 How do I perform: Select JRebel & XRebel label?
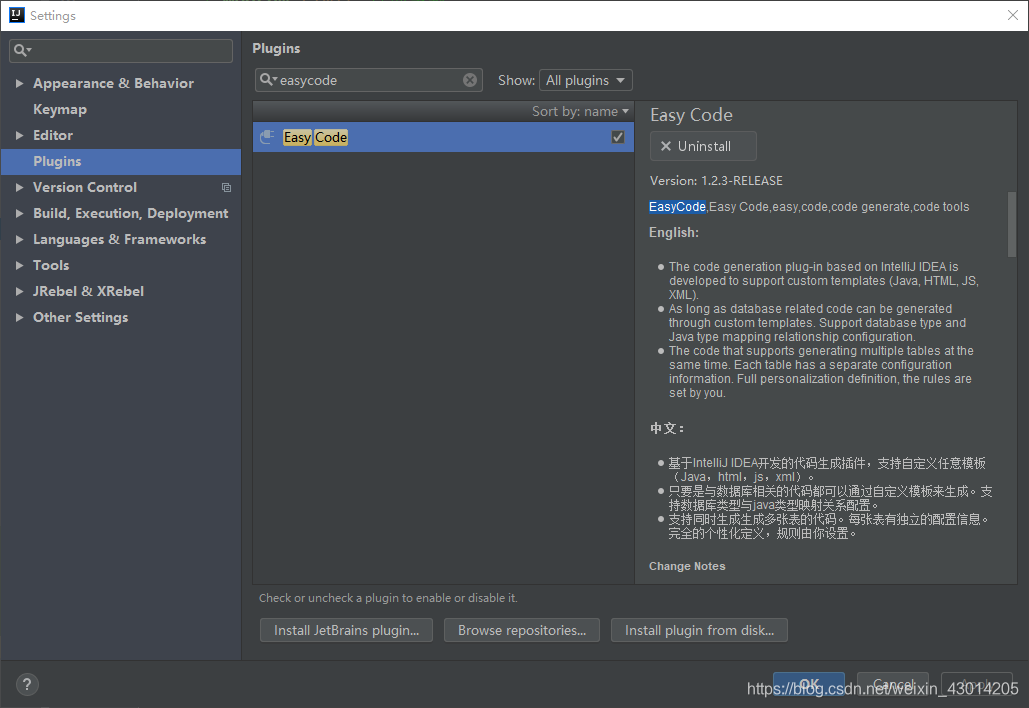pos(89,291)
